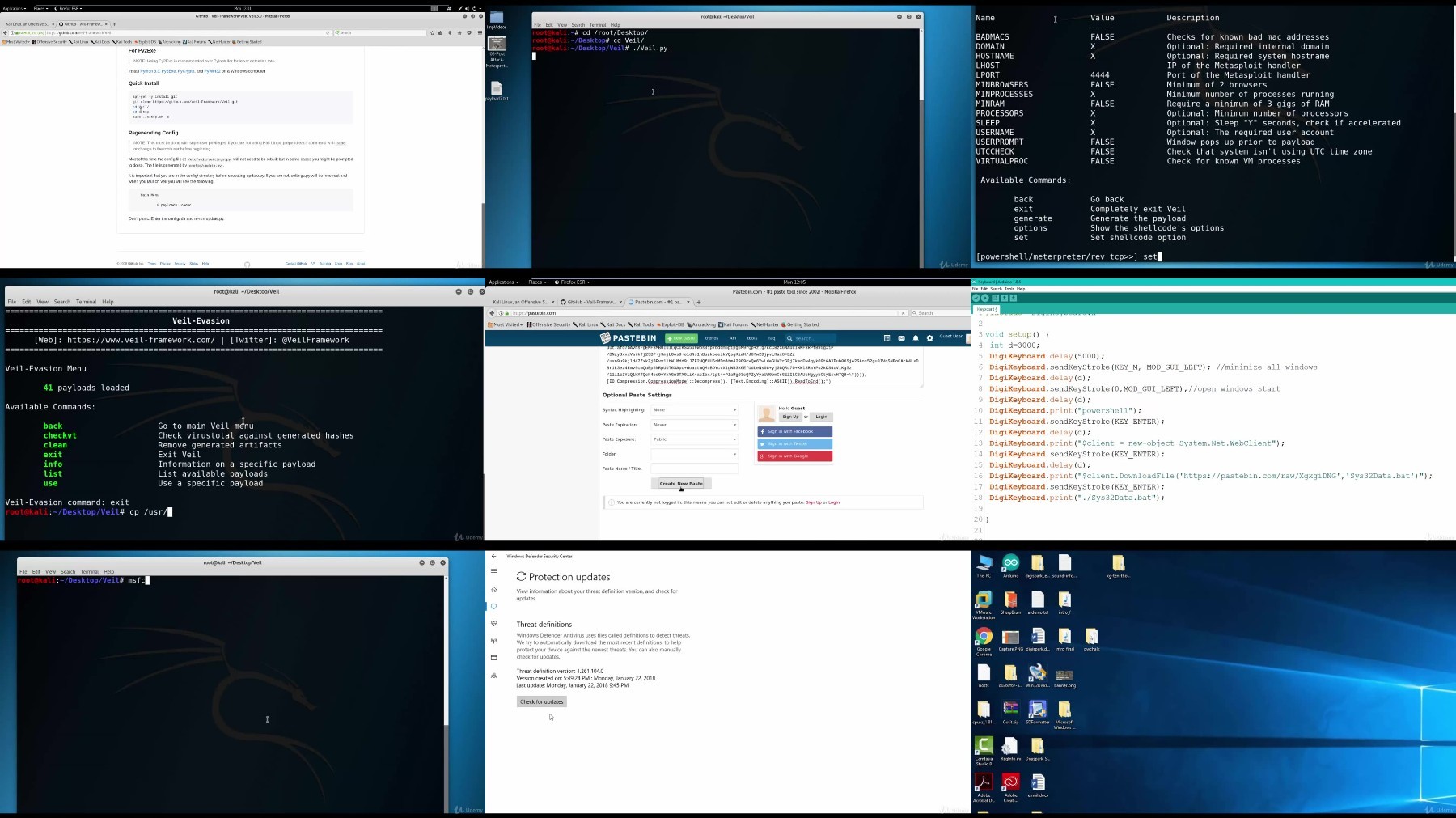Select the VMware Workstation desktop icon
Viewport: 1456px width, 818px height.
(x=984, y=604)
